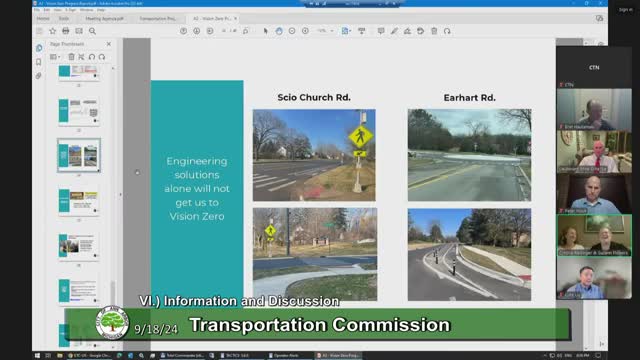640x360 pixels.
Task: Click the bookmark star icon in toolbar
Action: (53, 31)
